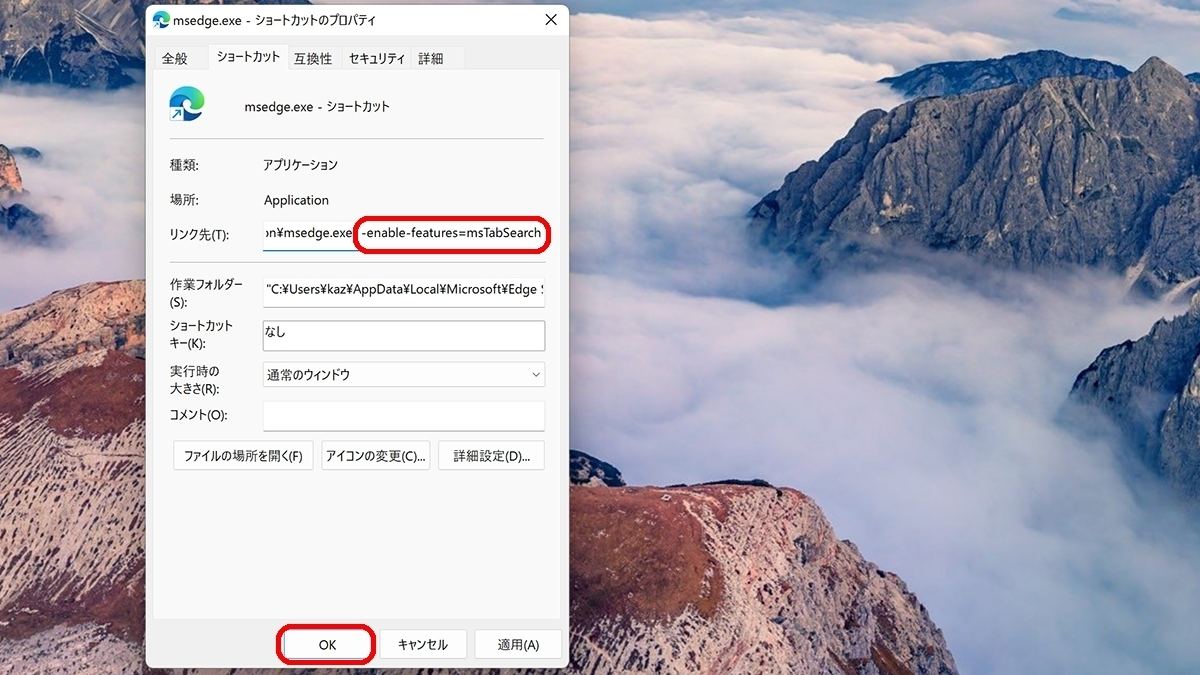Click in the 作業フォルダー field
The width and height of the screenshot is (1200, 675).
404,291
